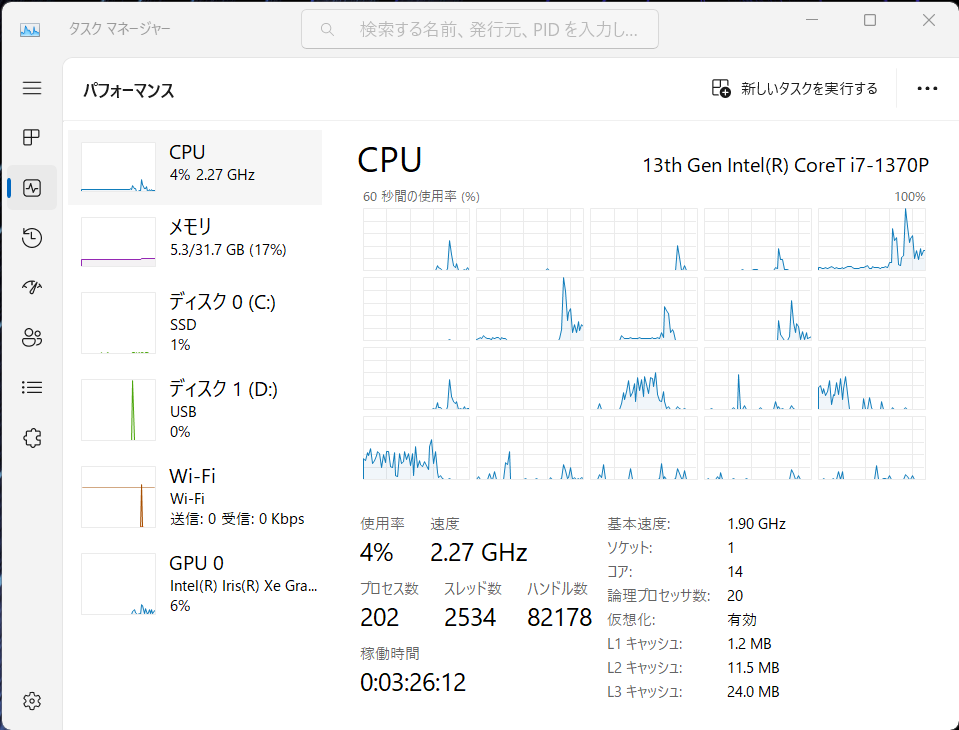Image resolution: width=959 pixels, height=730 pixels.
Task: Select the Performance page icon
Action: coord(32,187)
